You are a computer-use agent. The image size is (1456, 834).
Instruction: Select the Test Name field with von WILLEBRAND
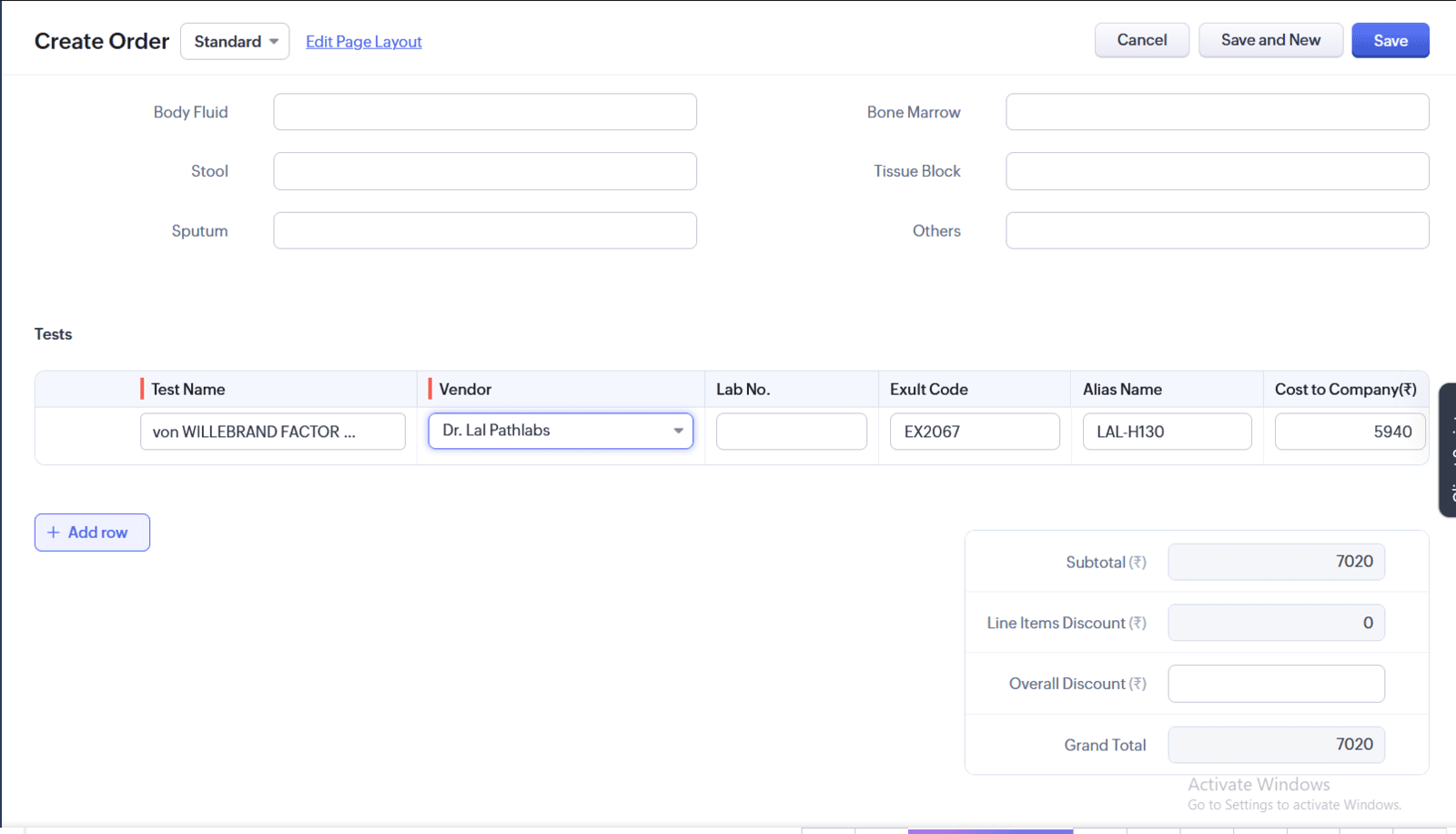(x=272, y=432)
